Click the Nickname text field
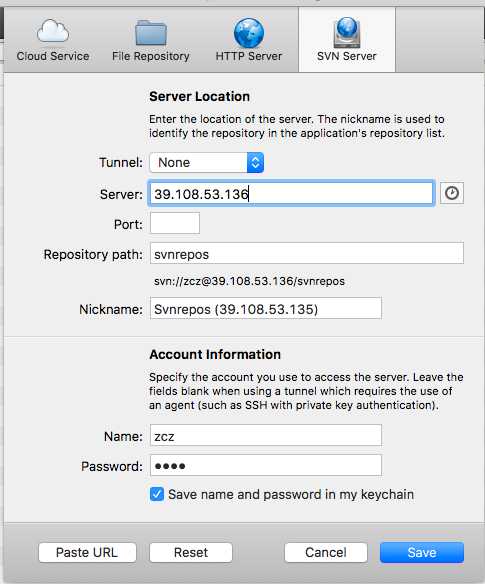Viewport: 485px width, 584px height. [x=266, y=308]
